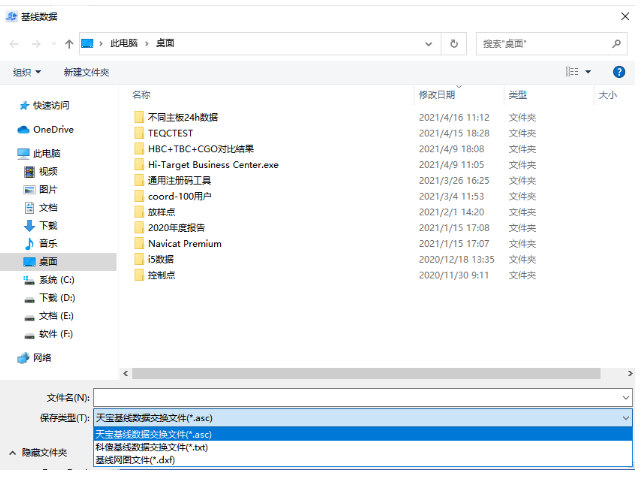This screenshot has height=481, width=641.
Task: Sort by the 类型 column header
Action: tap(518, 95)
